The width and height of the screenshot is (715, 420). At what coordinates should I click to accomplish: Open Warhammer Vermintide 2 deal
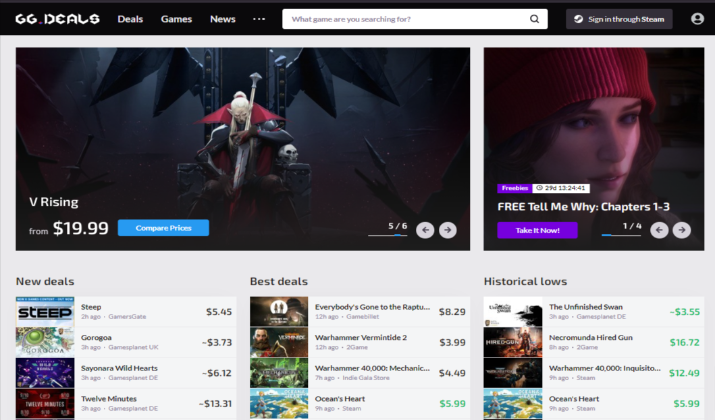361,337
